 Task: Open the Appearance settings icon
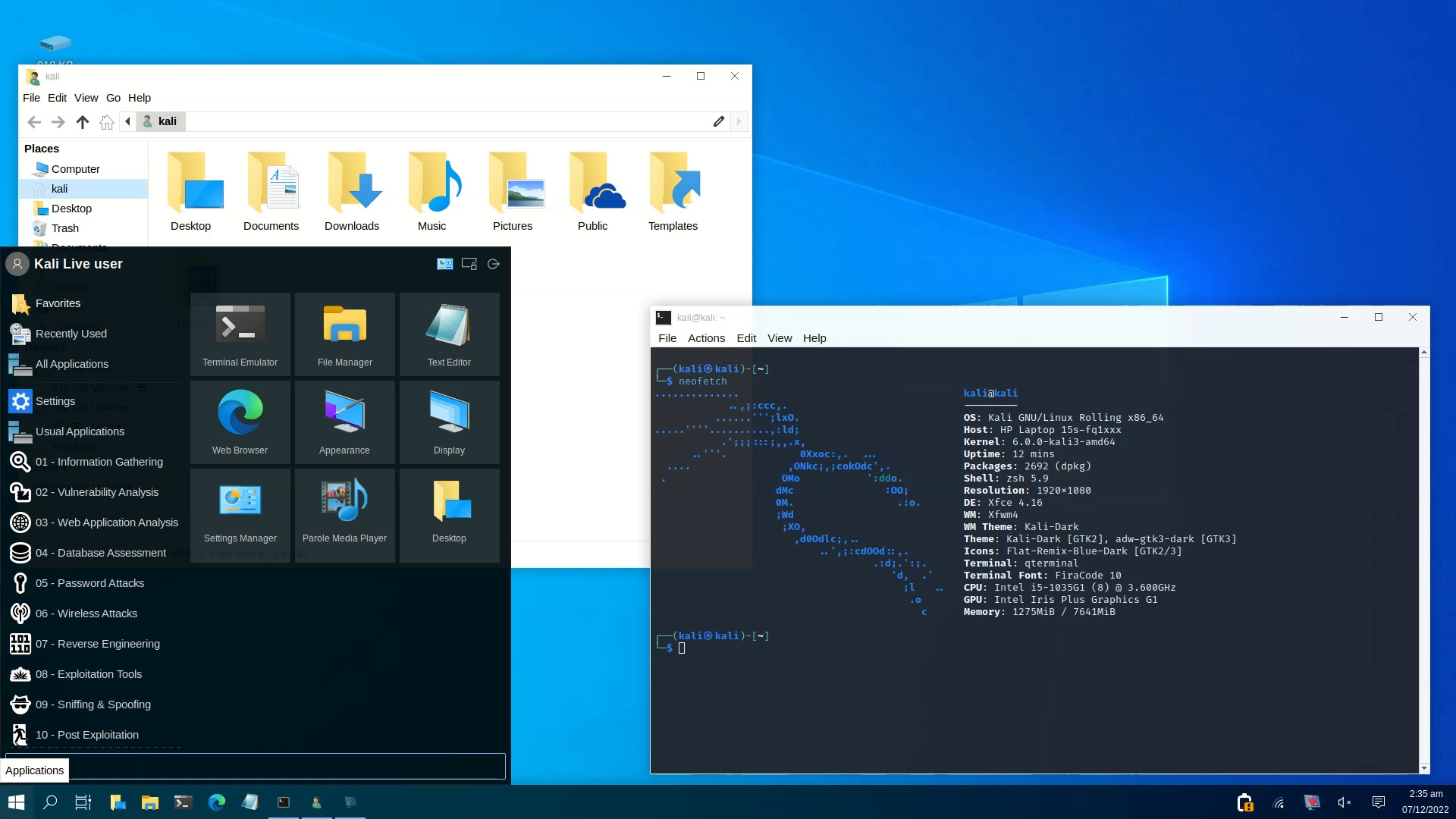(x=344, y=422)
